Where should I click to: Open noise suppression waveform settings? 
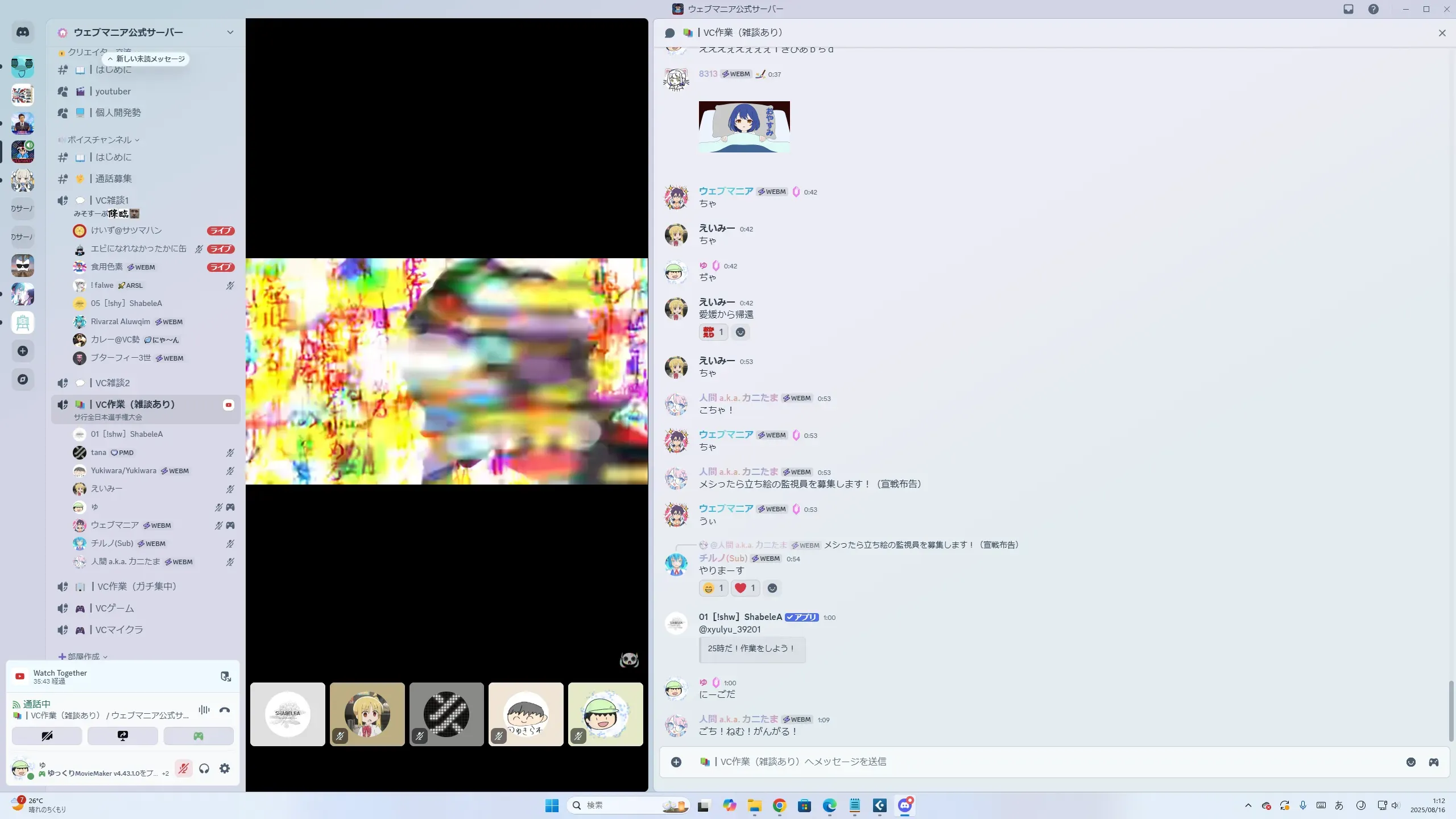click(204, 710)
